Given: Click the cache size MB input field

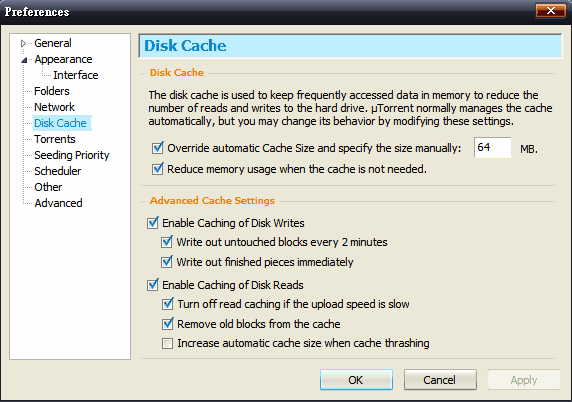Looking at the screenshot, I should (492, 148).
